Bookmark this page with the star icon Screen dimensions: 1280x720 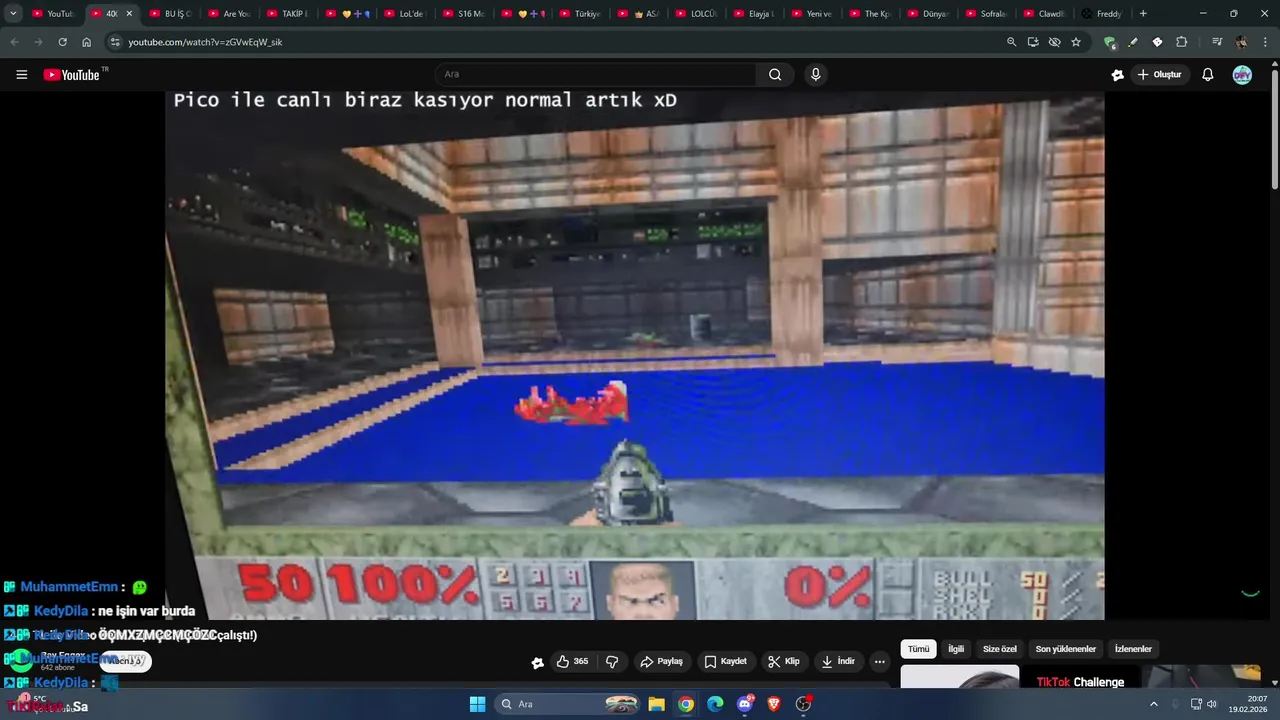1076,42
